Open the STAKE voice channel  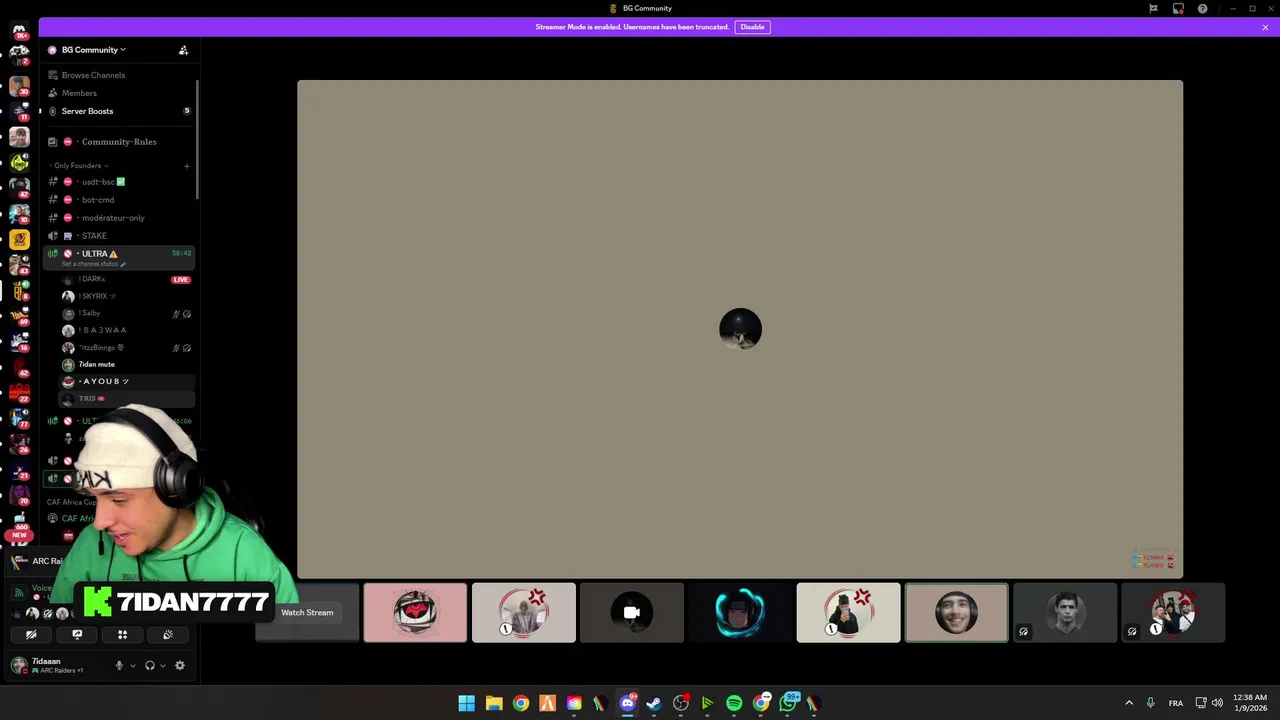click(x=94, y=236)
